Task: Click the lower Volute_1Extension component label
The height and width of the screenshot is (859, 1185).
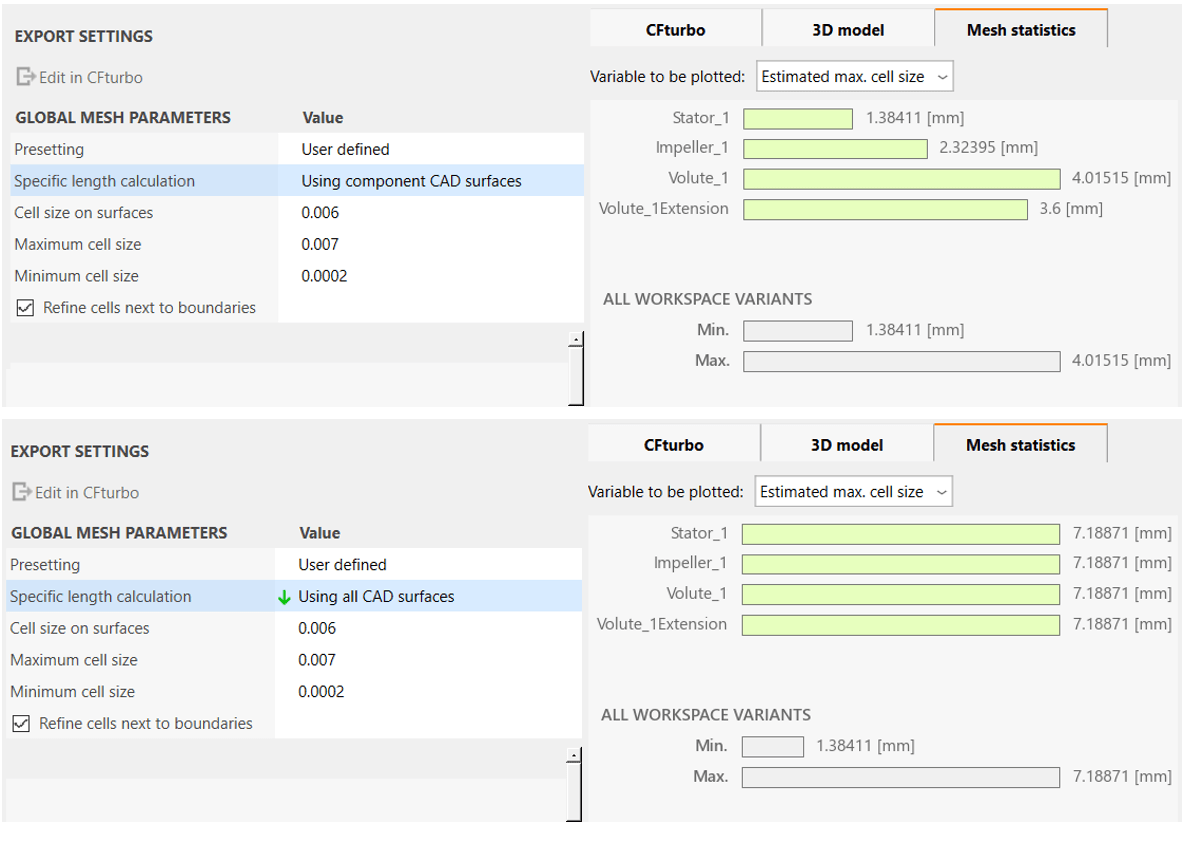Action: point(662,624)
